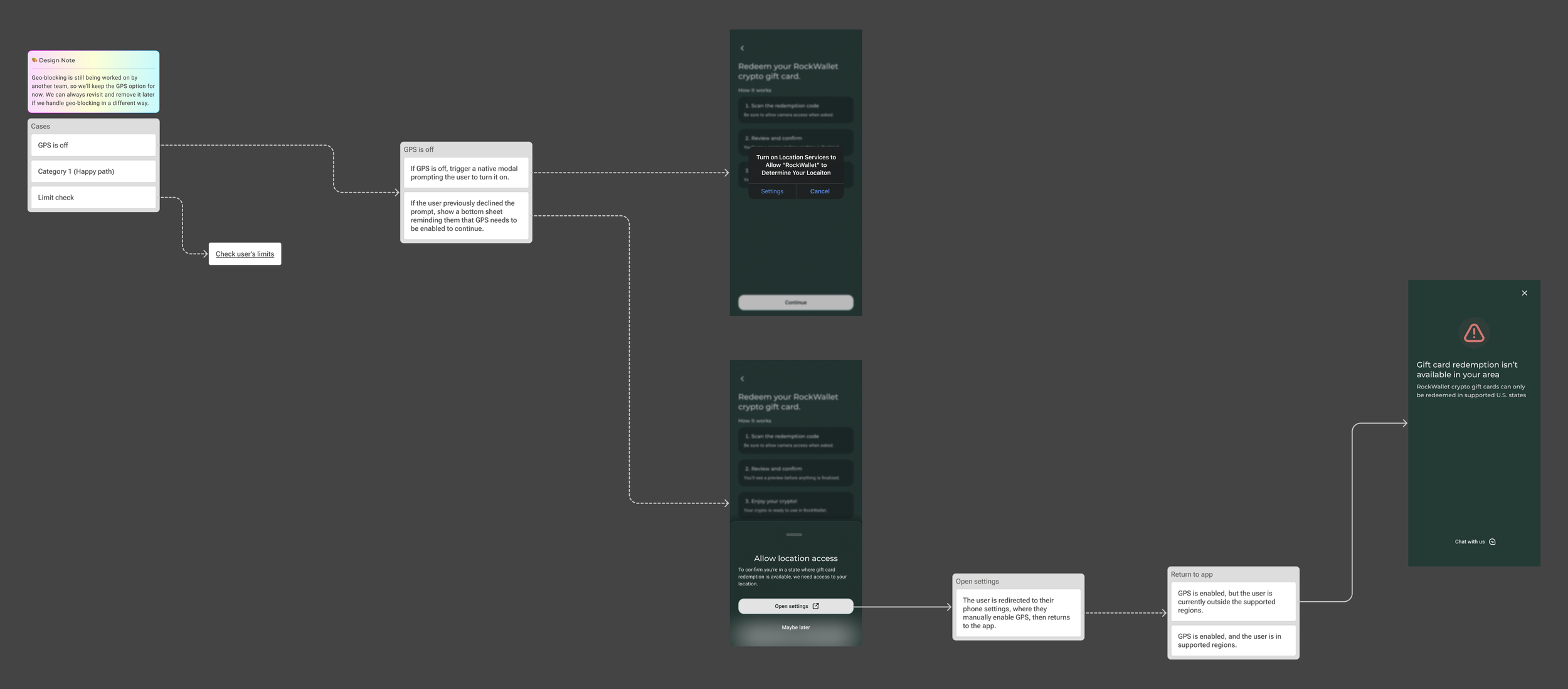The height and width of the screenshot is (689, 1568).
Task: Click the Return to app group header
Action: (x=1192, y=574)
